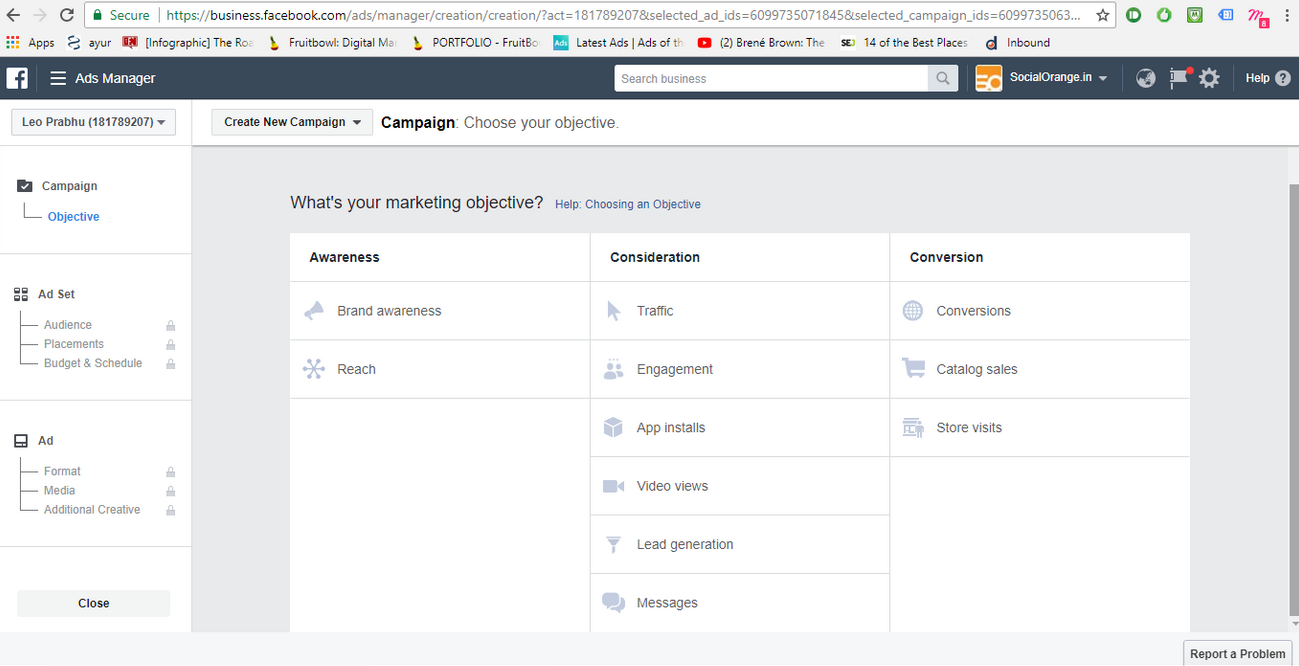This screenshot has height=666, width=1299.
Task: Select Audience under Ad Set
Action: click(67, 324)
